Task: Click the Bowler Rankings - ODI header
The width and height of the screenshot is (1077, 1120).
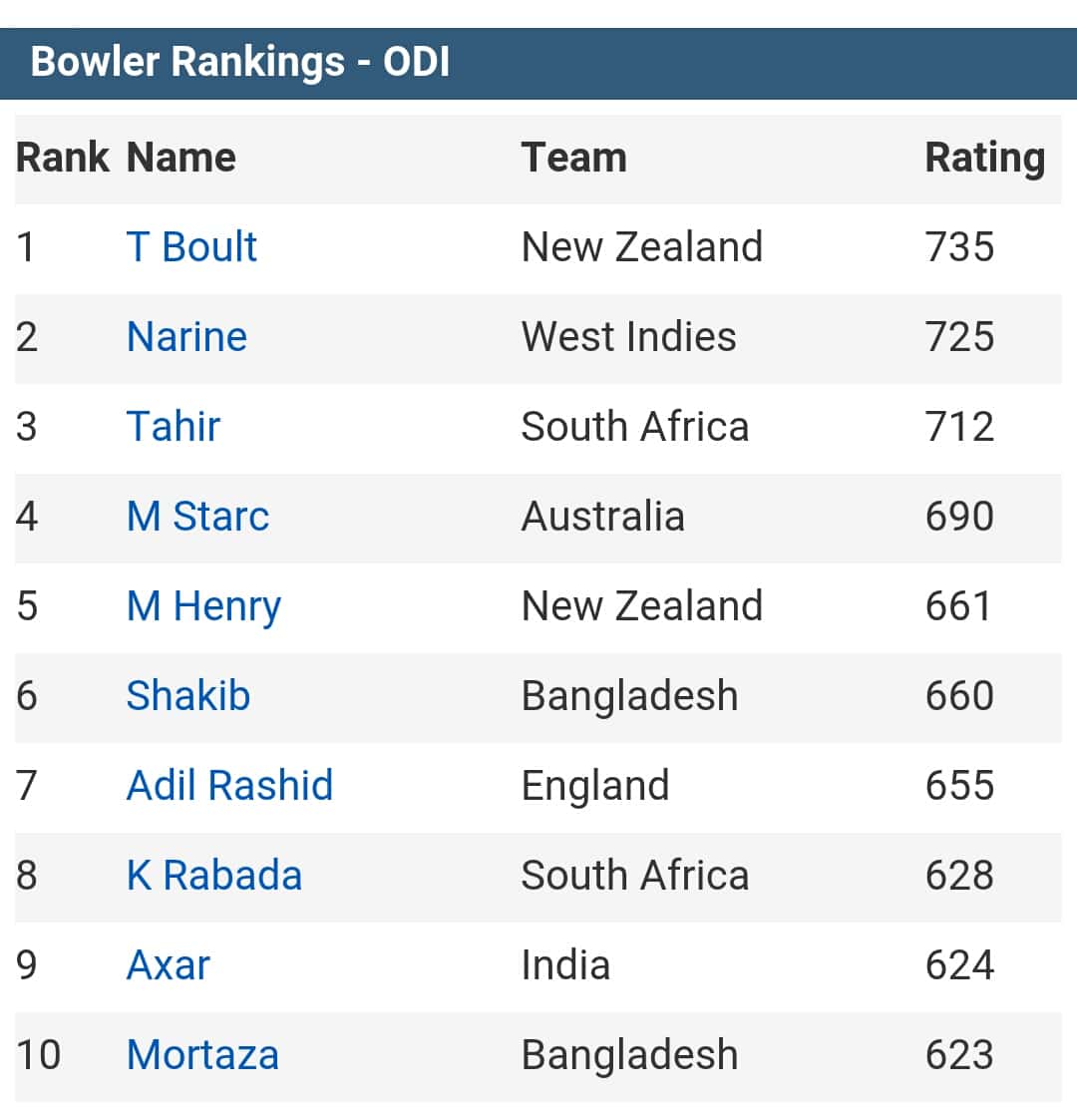Action: [x=240, y=62]
